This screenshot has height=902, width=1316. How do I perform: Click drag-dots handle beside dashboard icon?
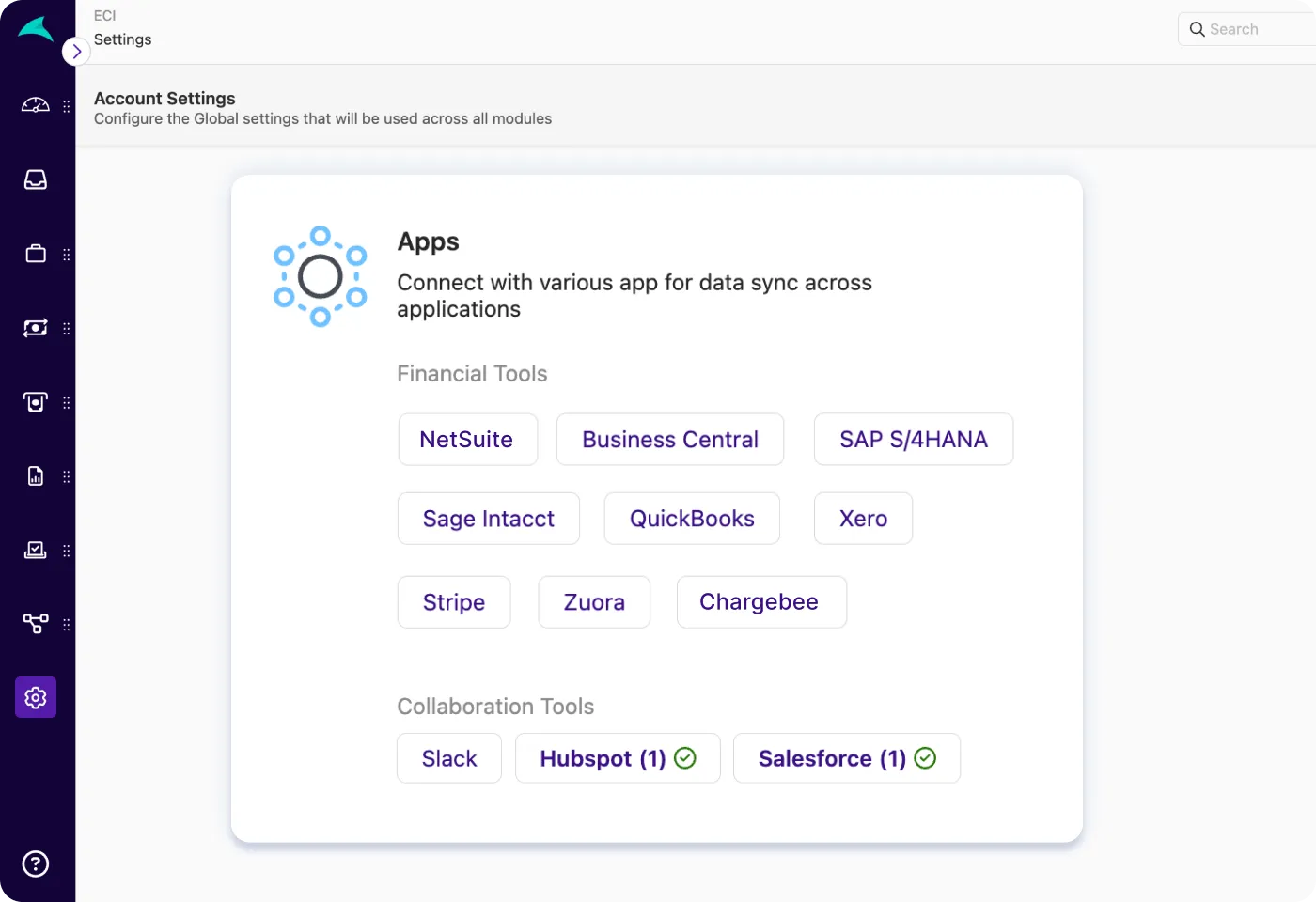click(x=67, y=106)
